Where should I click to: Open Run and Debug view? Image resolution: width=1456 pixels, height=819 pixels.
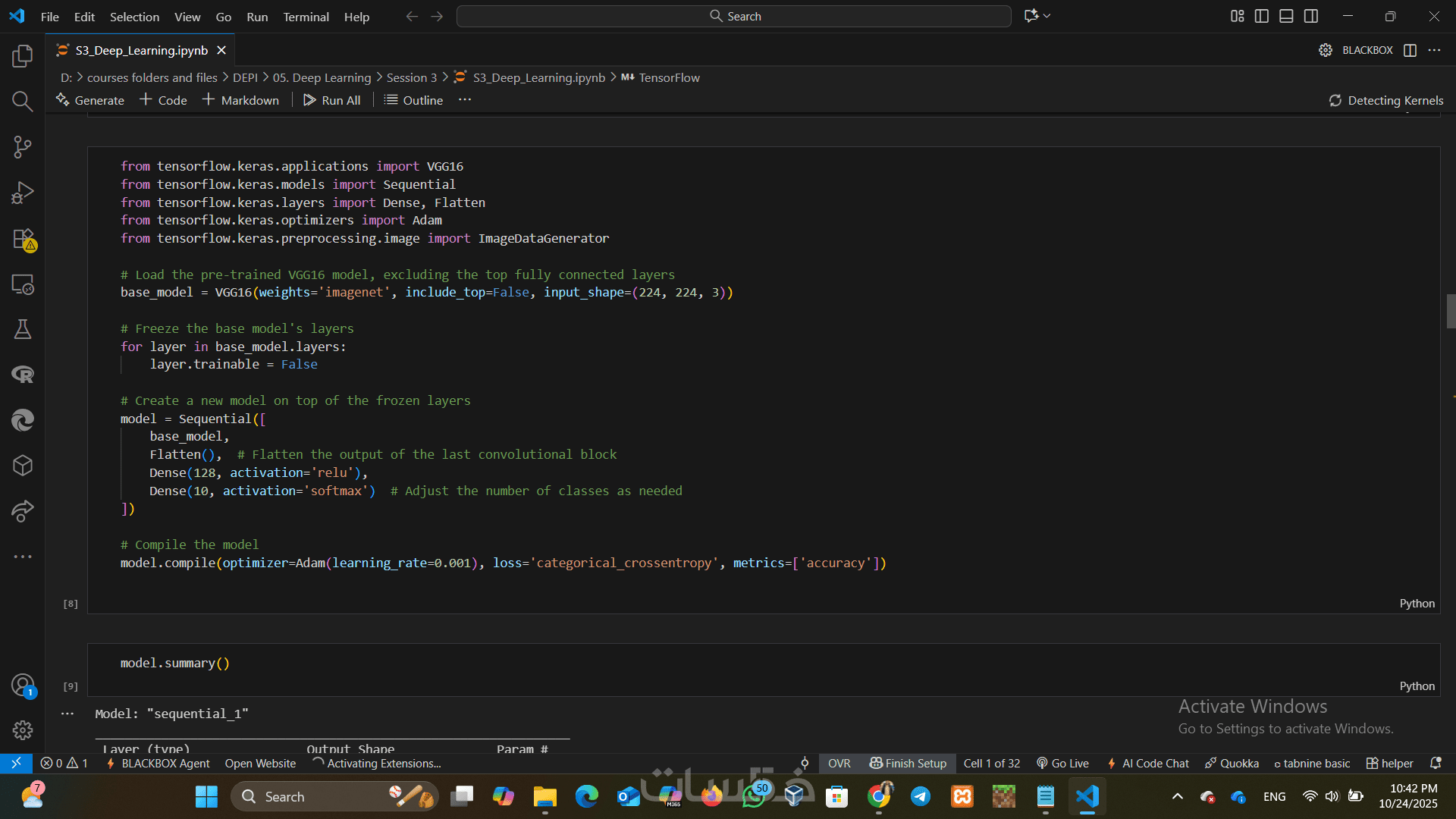(23, 193)
